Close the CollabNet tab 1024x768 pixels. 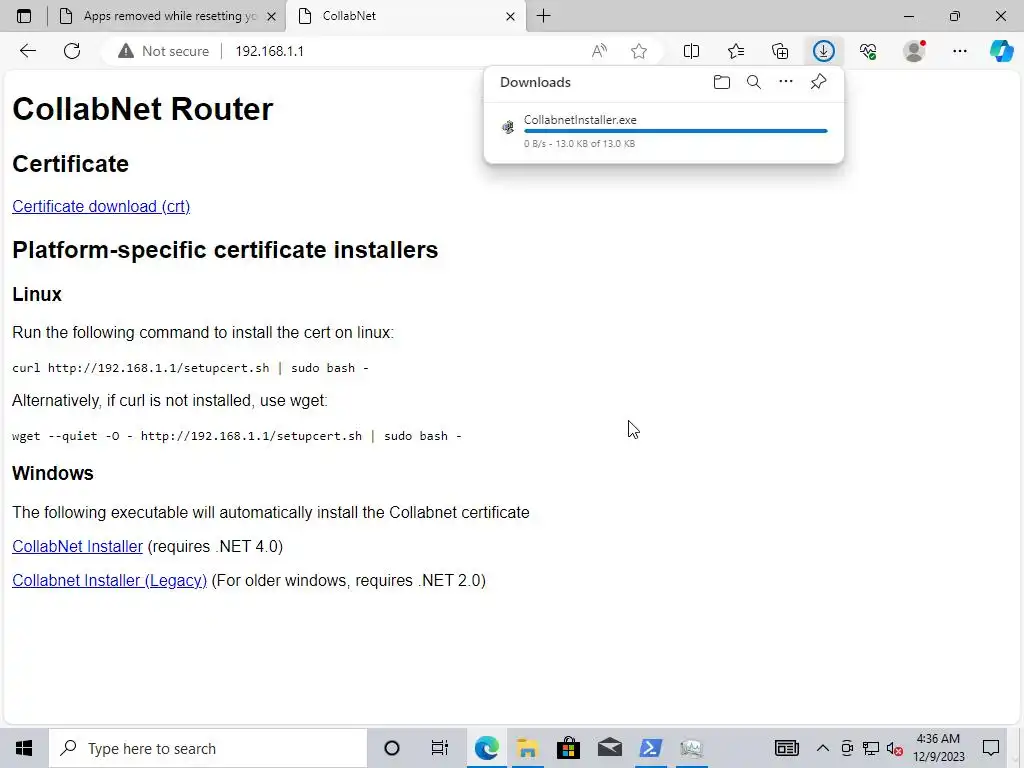click(x=511, y=16)
